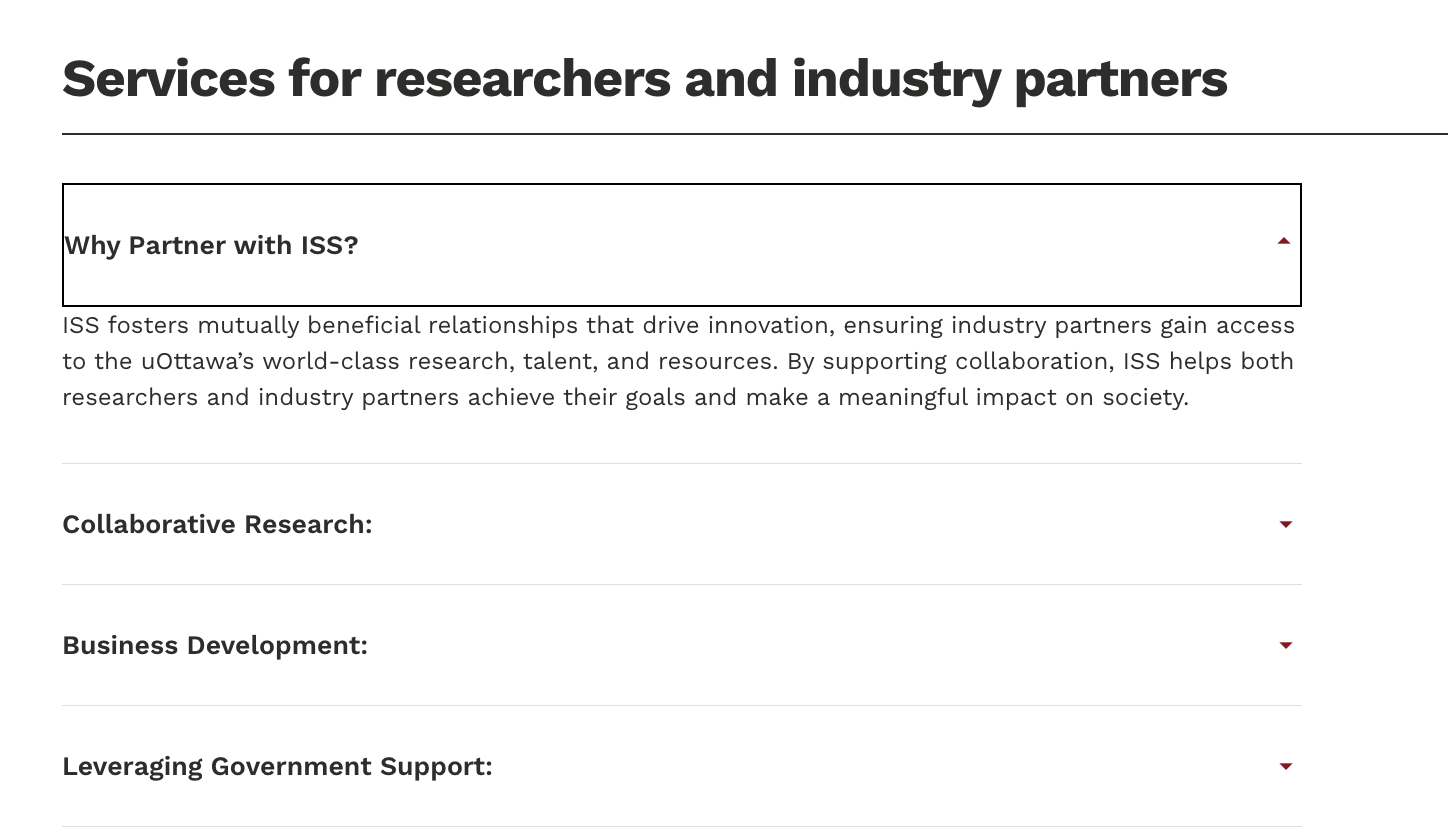Click "researchers" in the main page heading

pyautogui.click(x=522, y=78)
